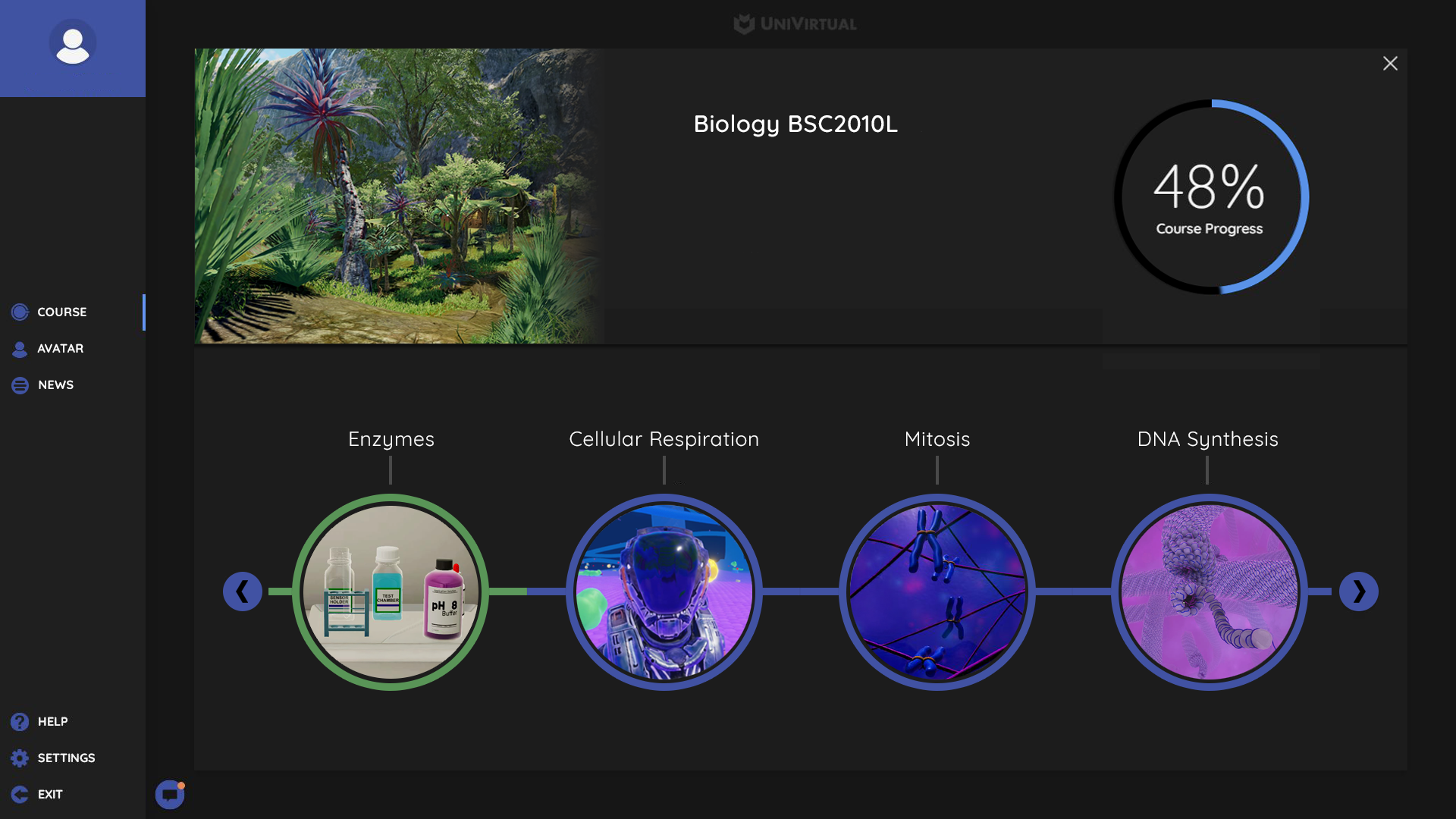Close the course panel with X
The height and width of the screenshot is (819, 1456).
tap(1390, 64)
